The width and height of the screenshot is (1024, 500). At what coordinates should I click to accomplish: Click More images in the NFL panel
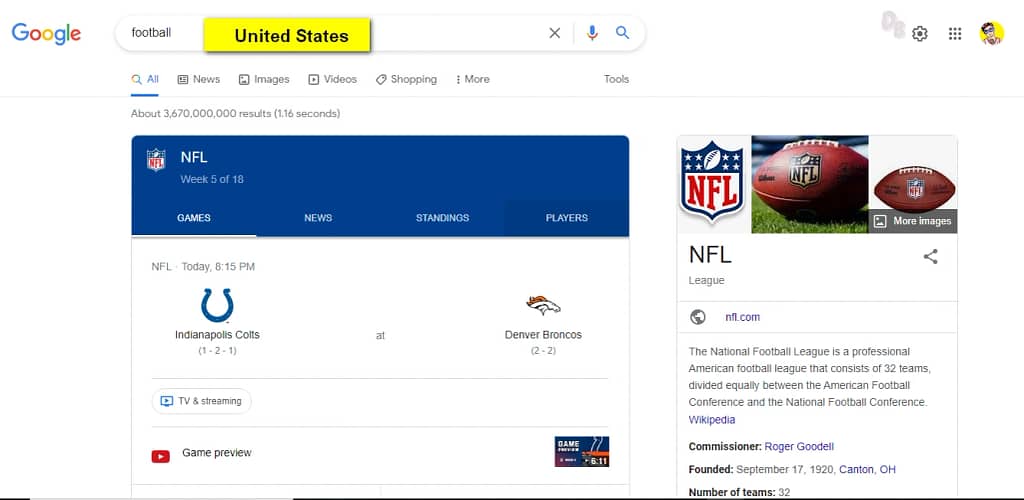(x=913, y=221)
